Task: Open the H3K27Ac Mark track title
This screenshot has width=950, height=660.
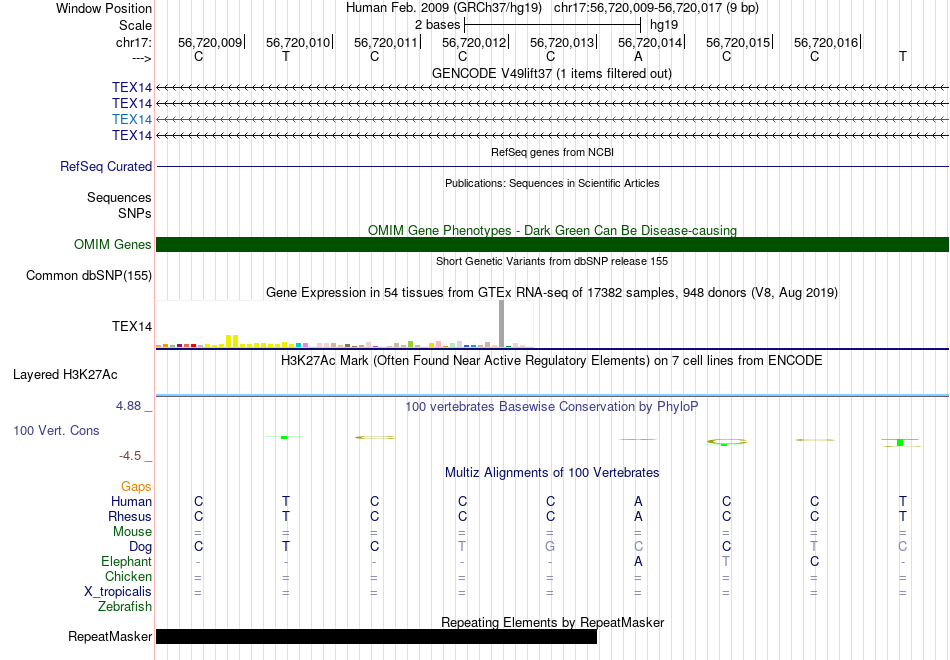Action: [x=551, y=361]
